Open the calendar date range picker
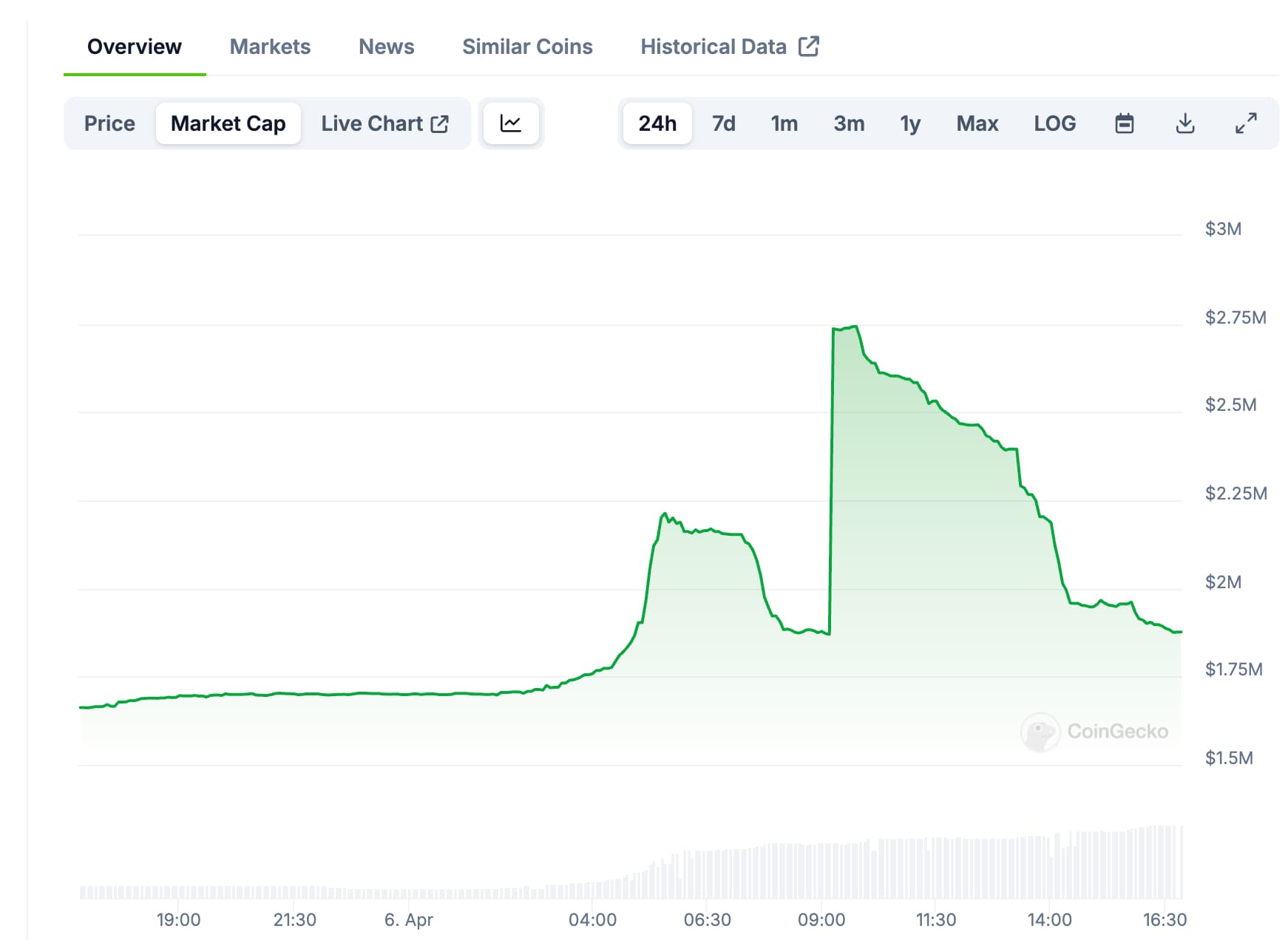Image resolution: width=1288 pixels, height=940 pixels. coord(1124,123)
